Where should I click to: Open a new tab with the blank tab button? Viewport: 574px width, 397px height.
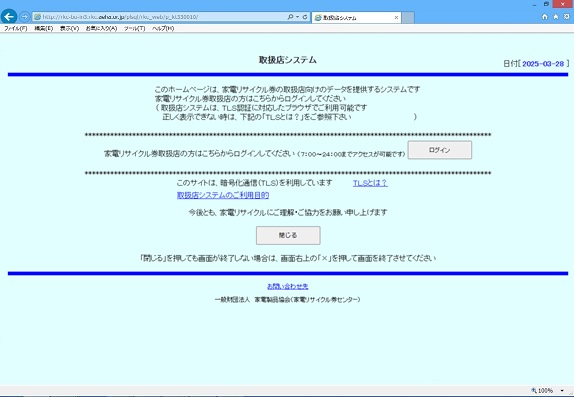(x=408, y=18)
